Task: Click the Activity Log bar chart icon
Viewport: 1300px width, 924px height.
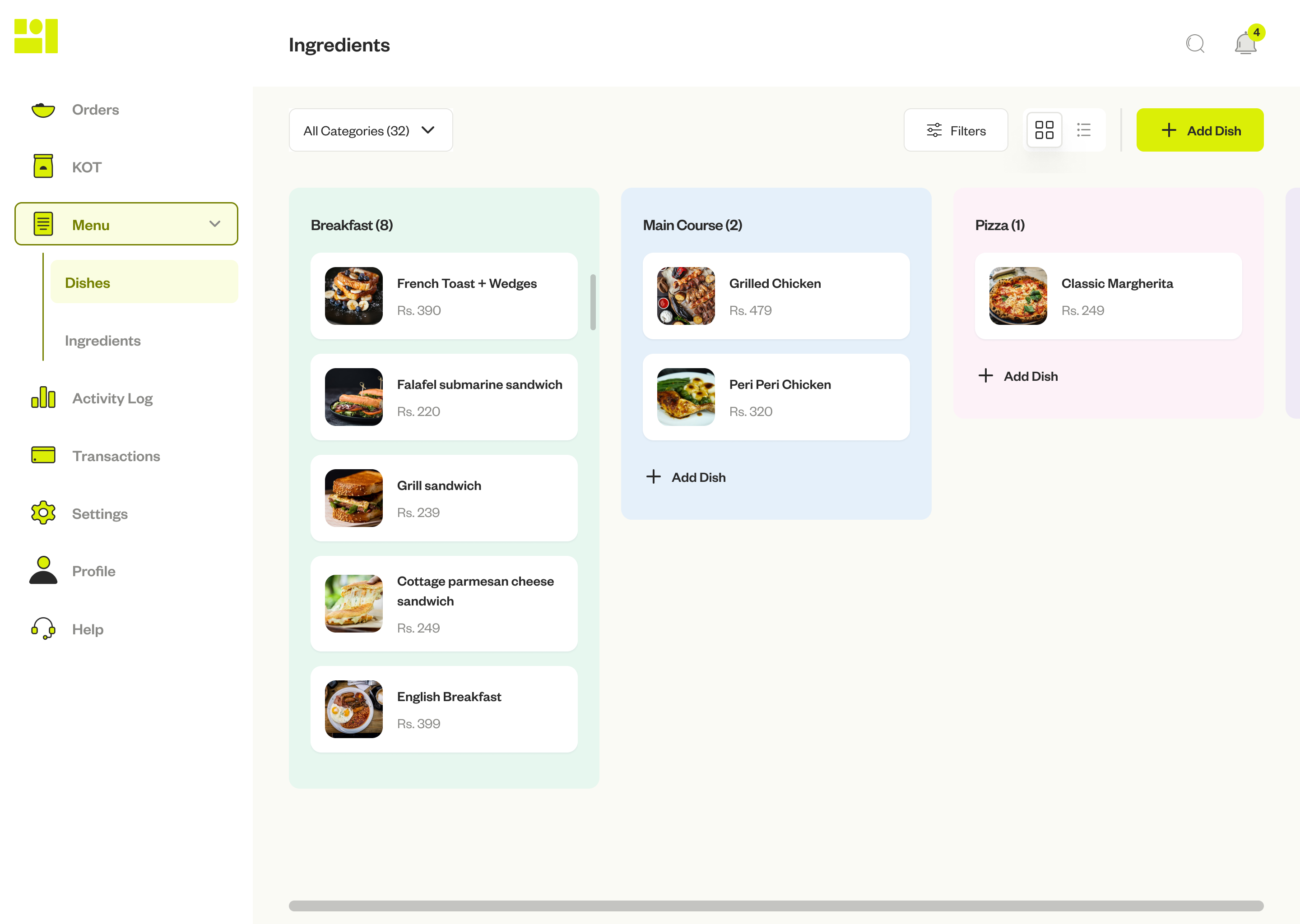Action: click(43, 397)
